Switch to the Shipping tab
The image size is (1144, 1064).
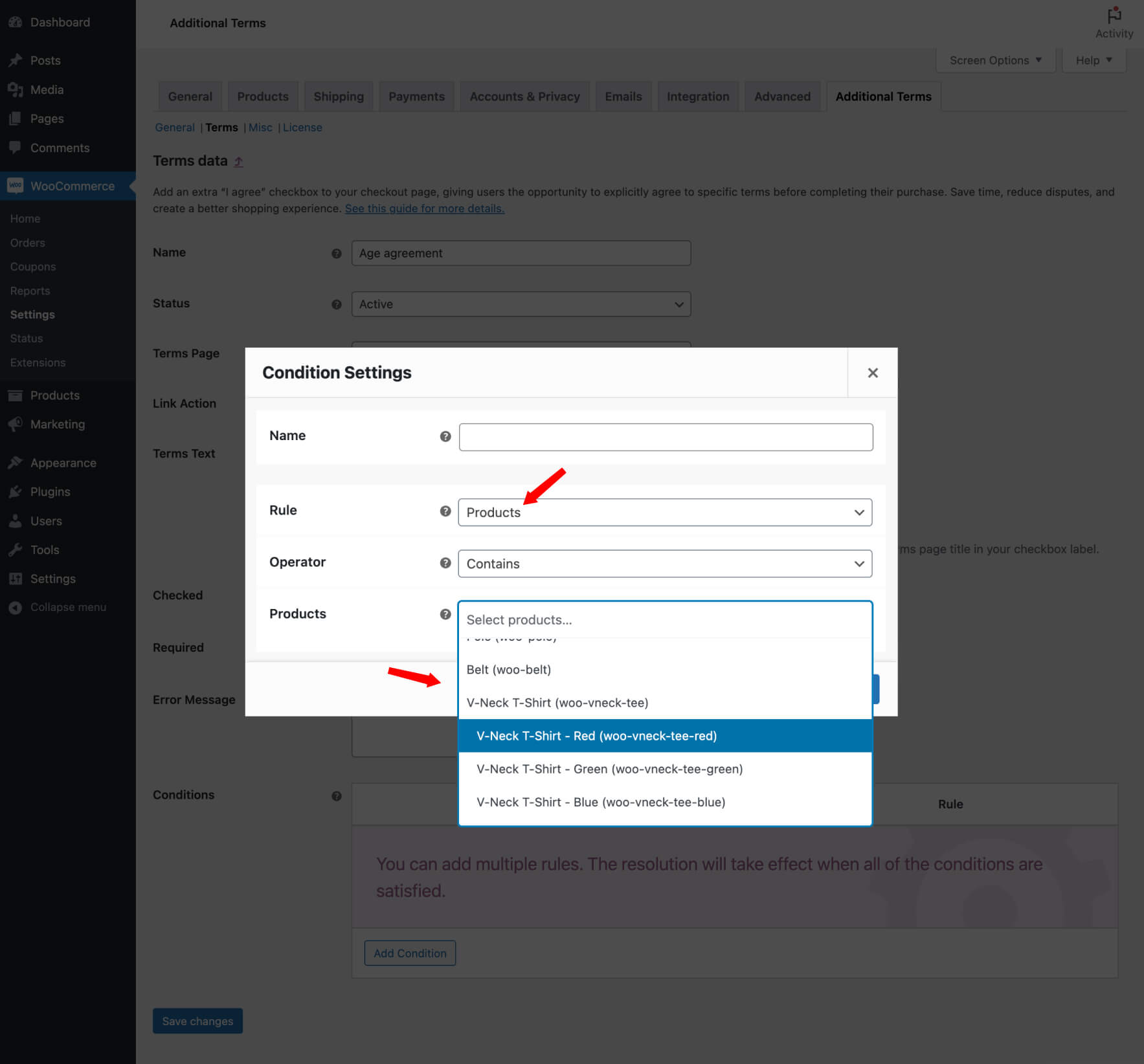339,96
